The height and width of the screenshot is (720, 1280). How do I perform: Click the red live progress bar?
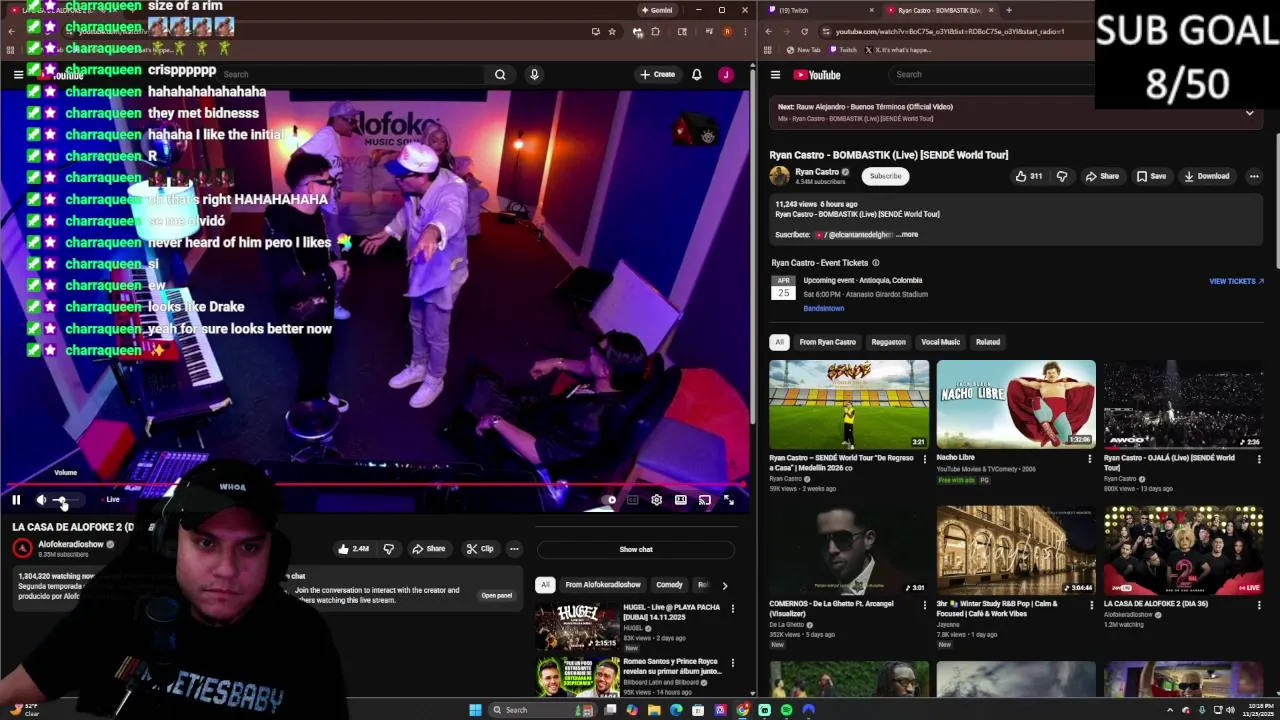click(375, 486)
